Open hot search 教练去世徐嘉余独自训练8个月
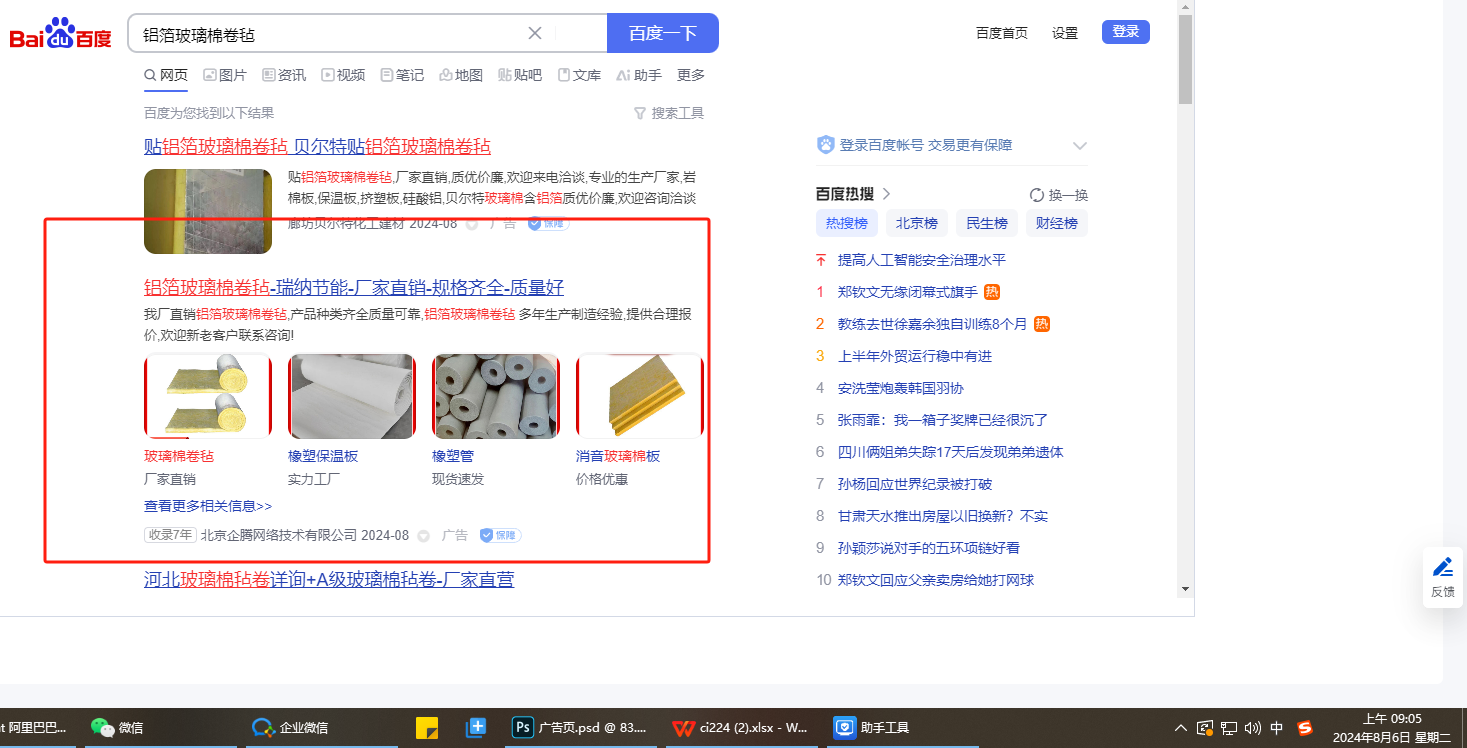This screenshot has width=1467, height=748. tap(933, 324)
